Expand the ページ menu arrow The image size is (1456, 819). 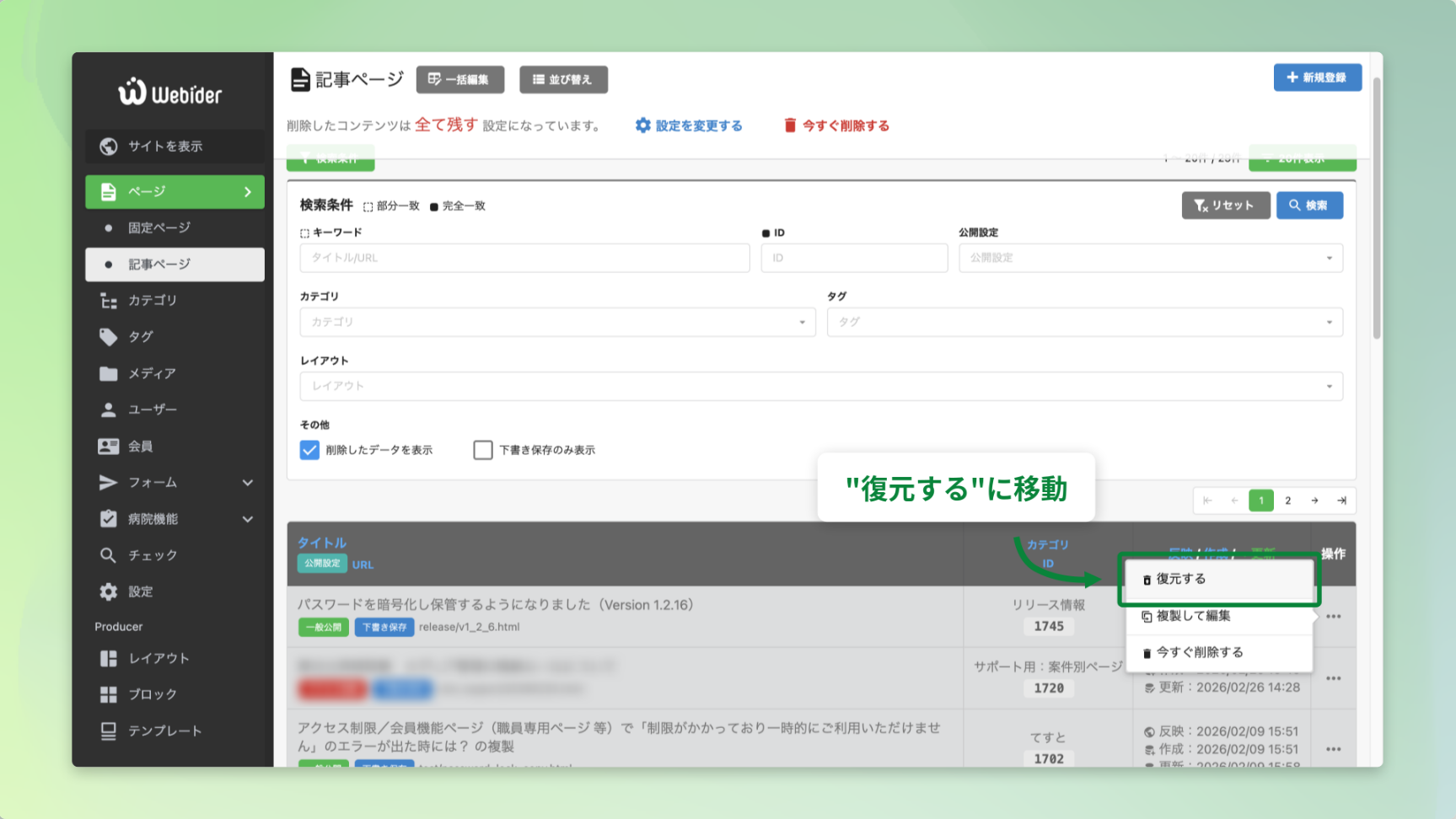coord(248,192)
